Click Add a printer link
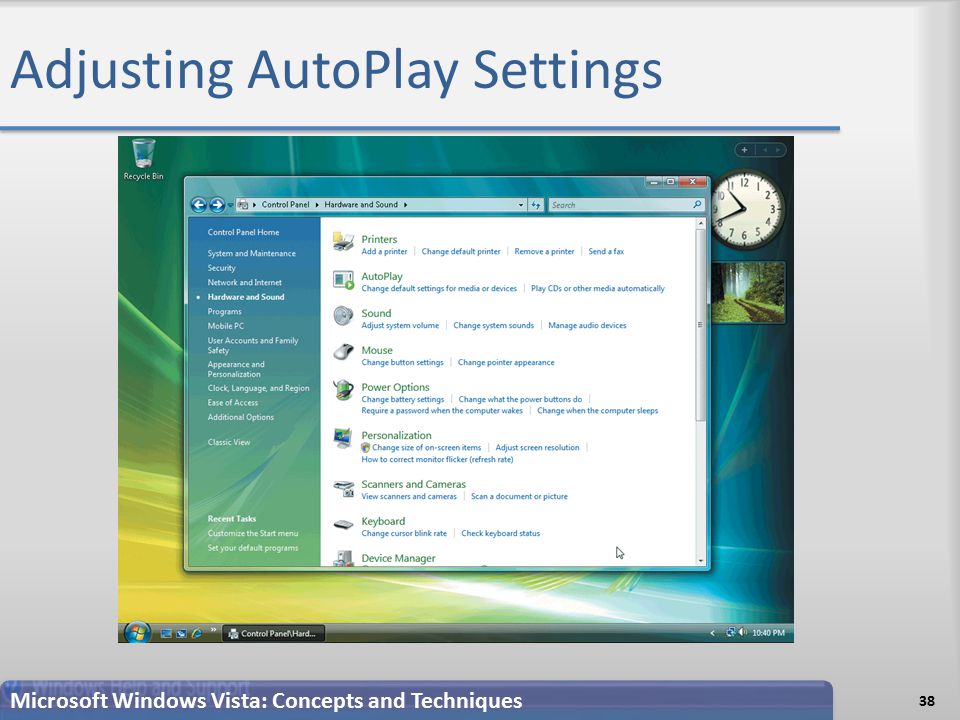The width and height of the screenshot is (960, 720). tap(384, 251)
